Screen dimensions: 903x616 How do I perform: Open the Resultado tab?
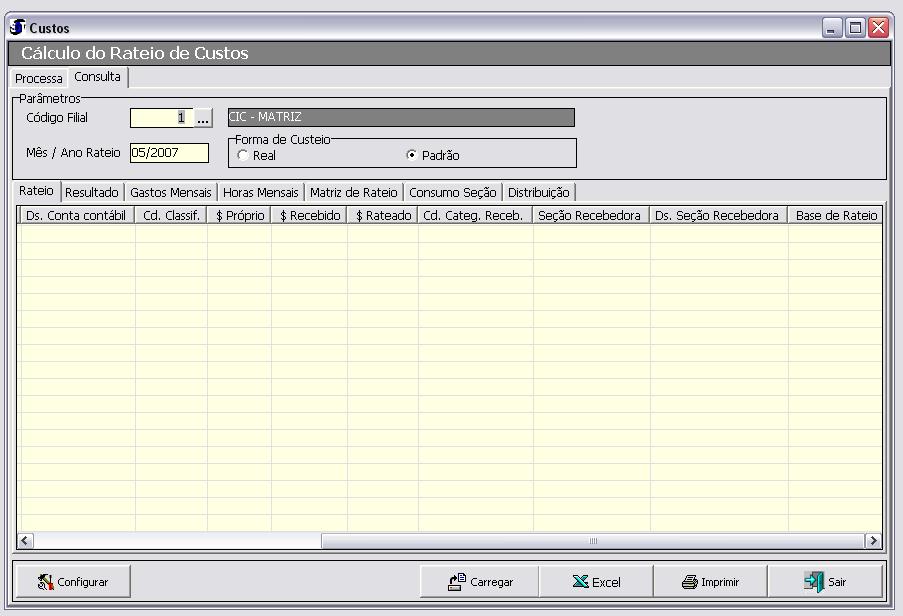coord(92,192)
